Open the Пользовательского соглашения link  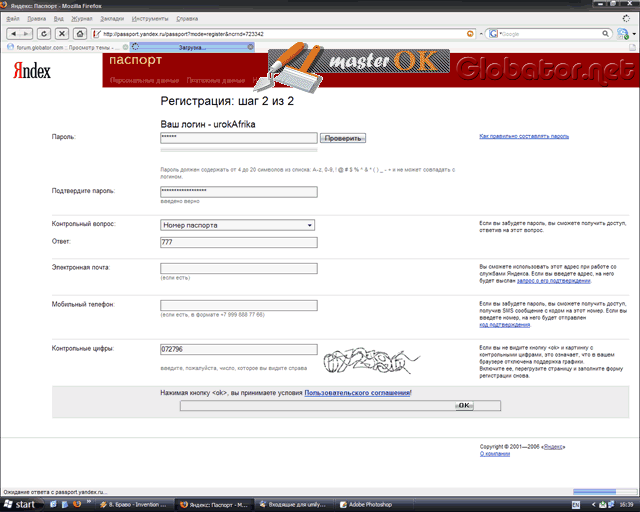(357, 393)
